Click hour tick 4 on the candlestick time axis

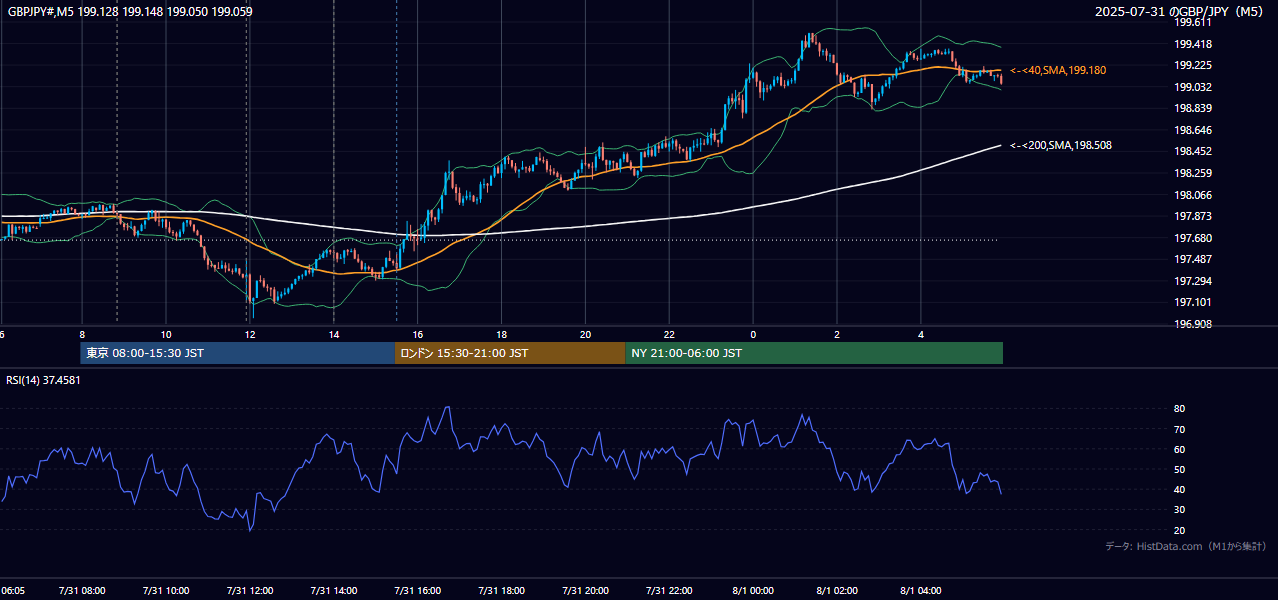(x=921, y=334)
